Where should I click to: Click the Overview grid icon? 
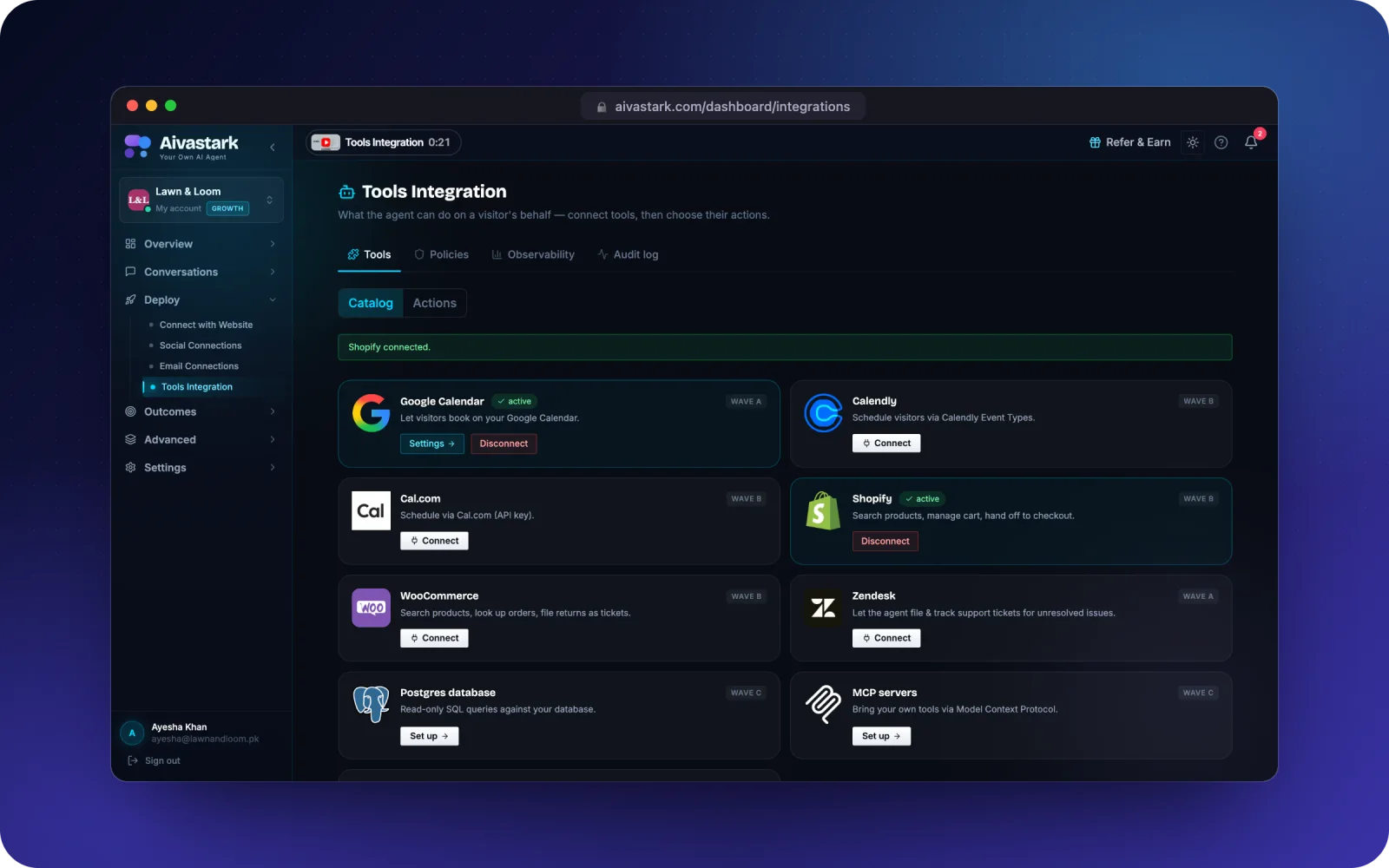click(130, 244)
